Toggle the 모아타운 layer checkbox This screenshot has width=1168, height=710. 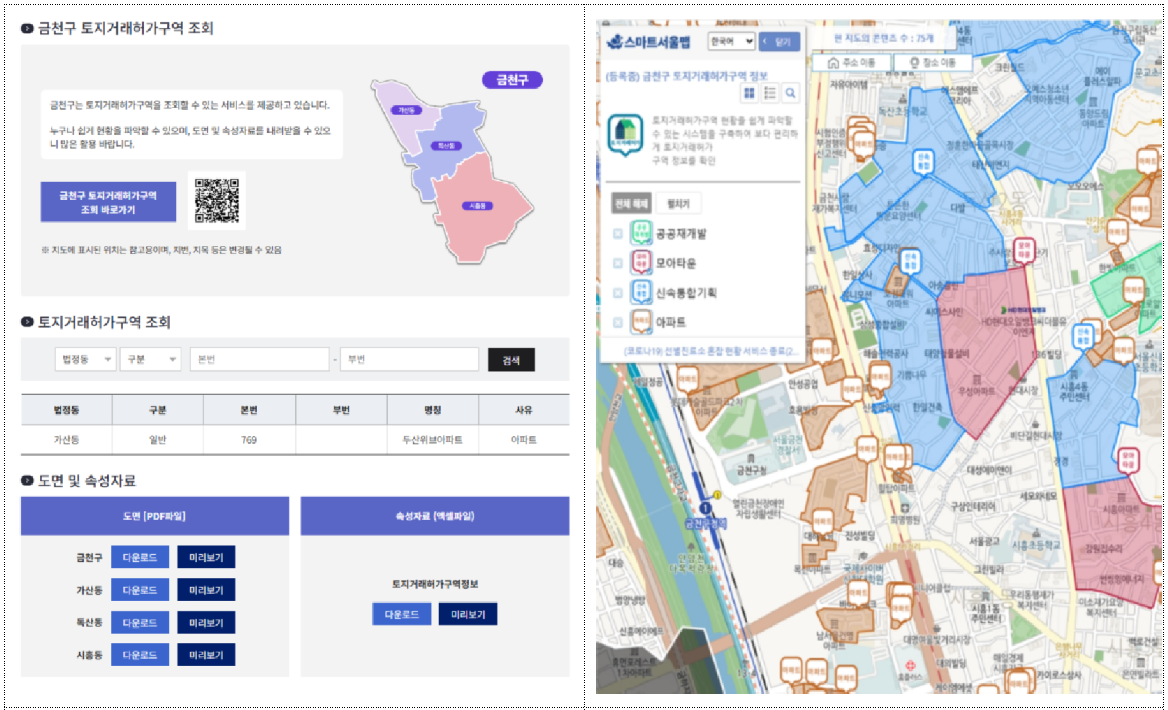[x=618, y=263]
